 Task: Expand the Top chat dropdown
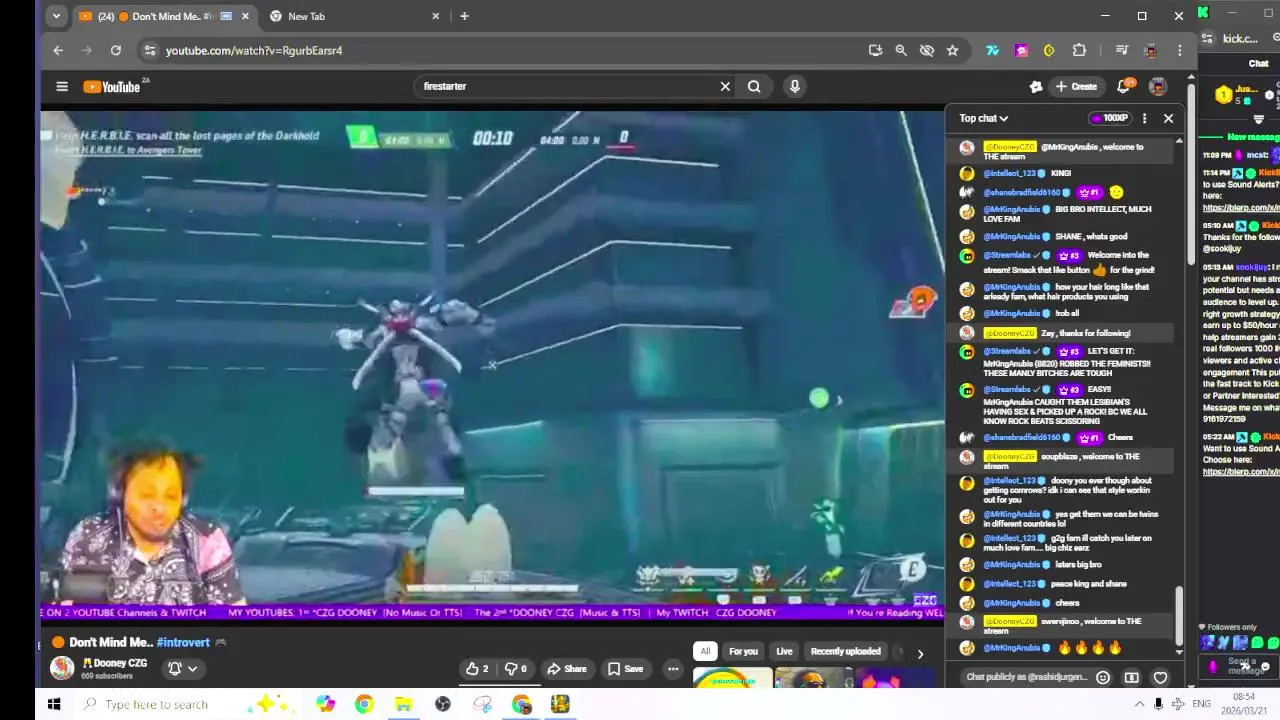pyautogui.click(x=984, y=118)
